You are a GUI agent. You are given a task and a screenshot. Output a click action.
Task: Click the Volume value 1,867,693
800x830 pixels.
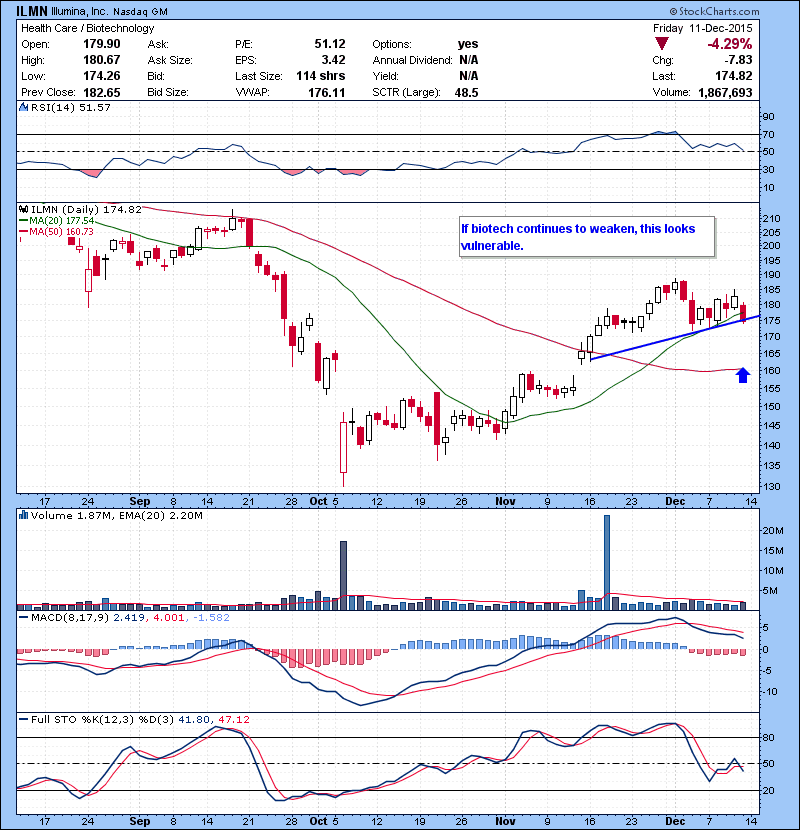tap(725, 92)
